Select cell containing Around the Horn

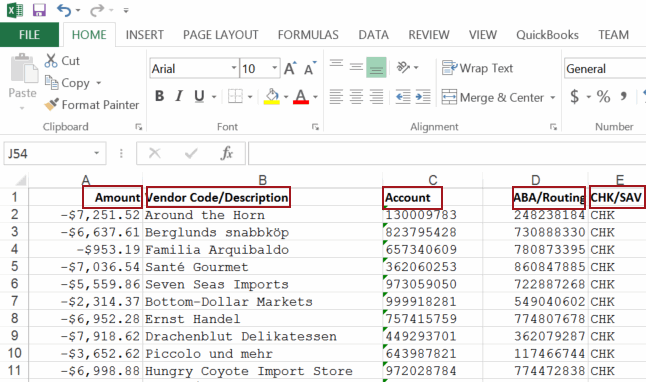coord(262,215)
